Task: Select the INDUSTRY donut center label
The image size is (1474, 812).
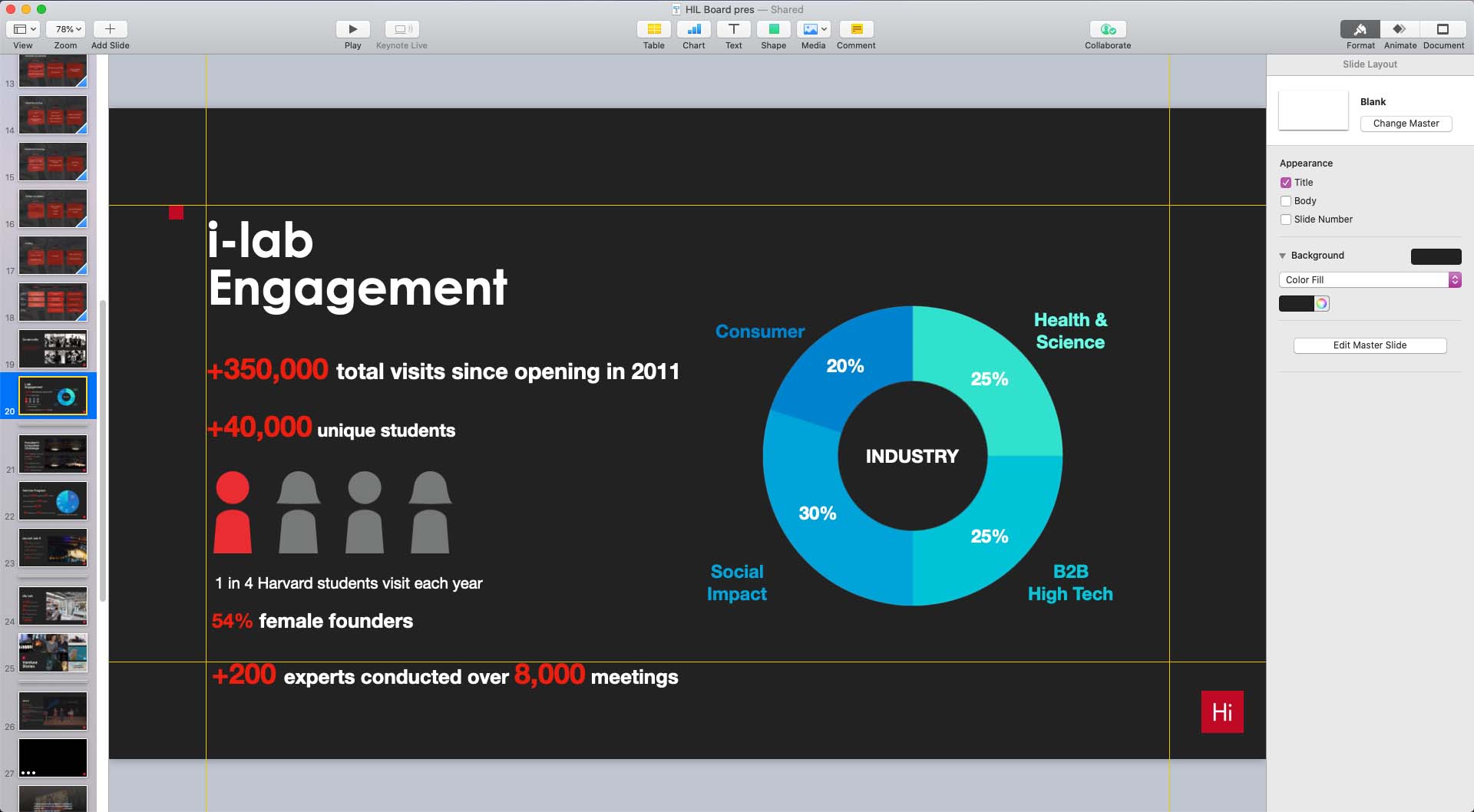Action: click(912, 457)
